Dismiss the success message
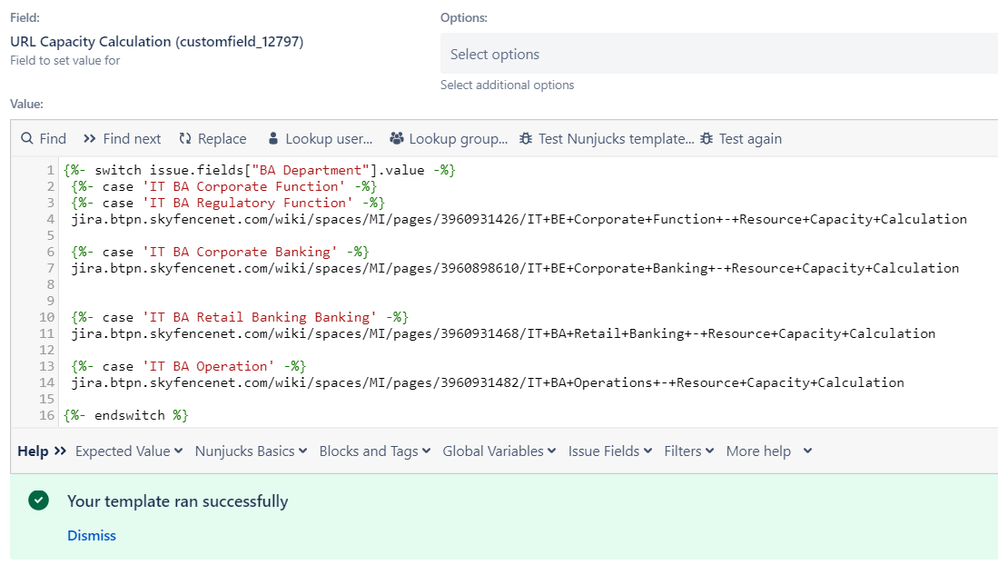Image resolution: width=998 pixels, height=576 pixels. point(92,535)
